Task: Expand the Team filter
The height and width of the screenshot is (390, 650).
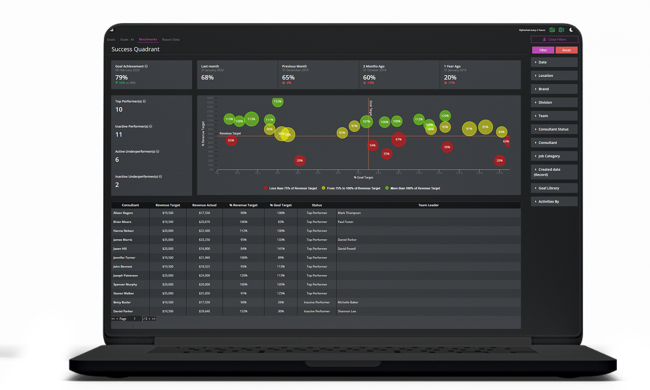Action: pos(554,116)
